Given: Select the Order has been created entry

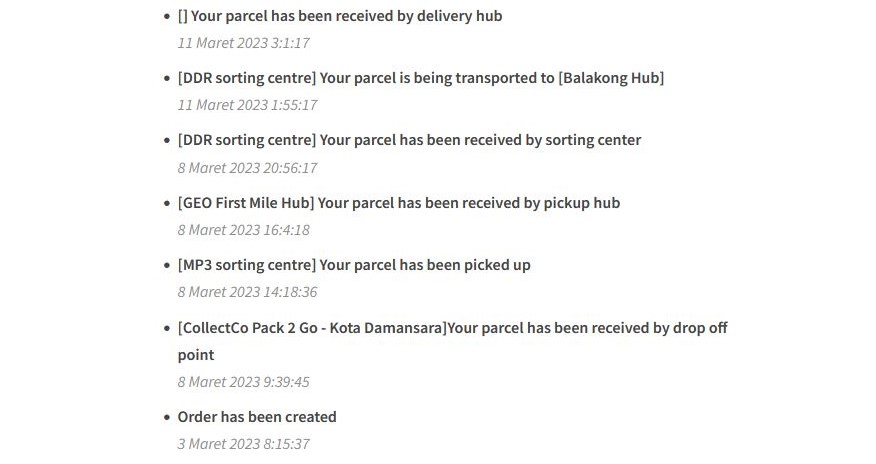Looking at the screenshot, I should (257, 417).
